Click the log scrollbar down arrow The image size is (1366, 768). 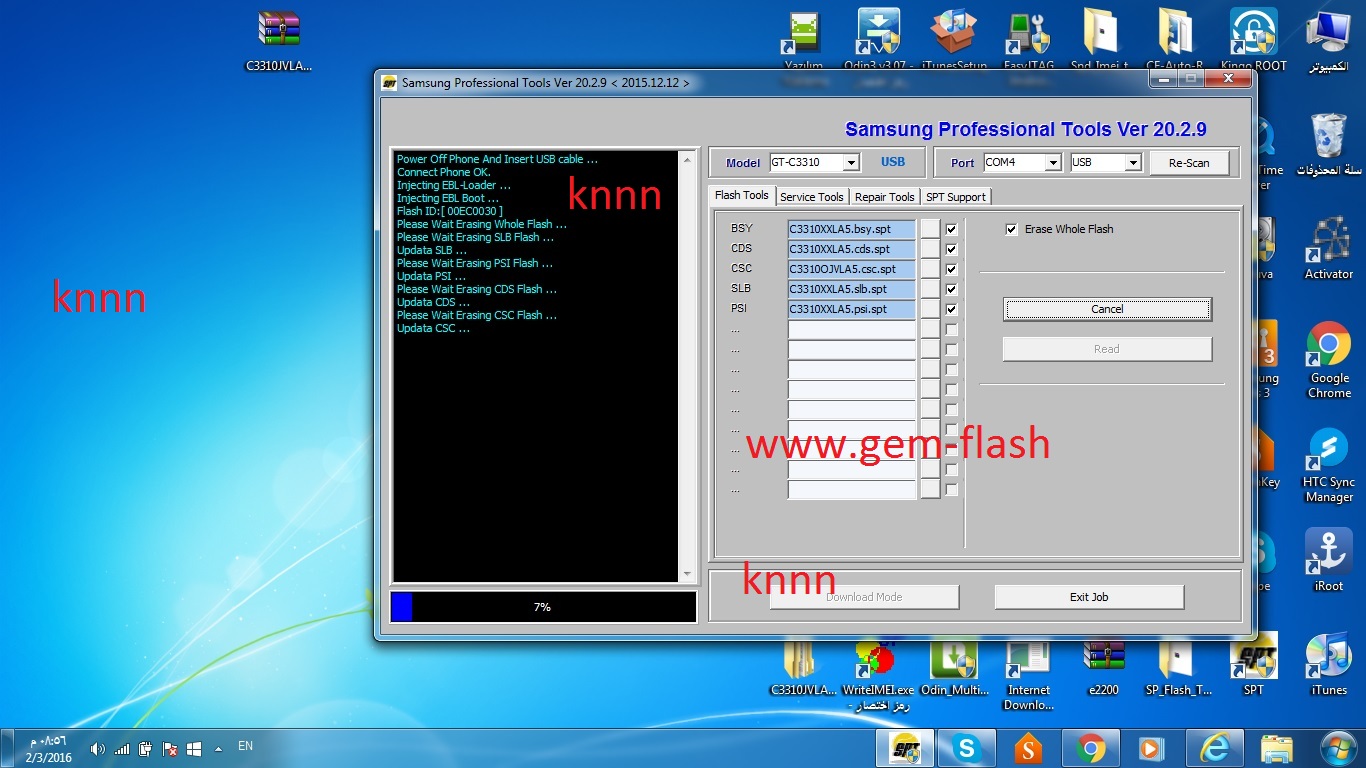(x=687, y=574)
